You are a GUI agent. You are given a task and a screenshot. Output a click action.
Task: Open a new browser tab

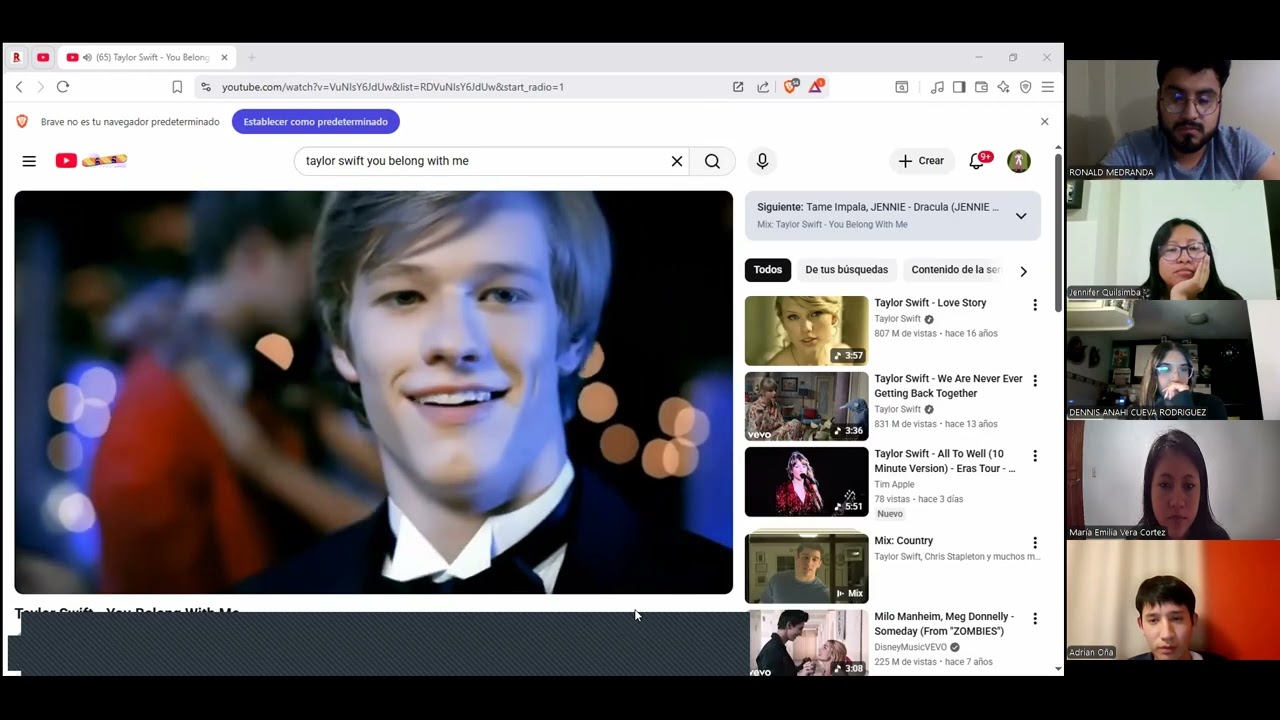(251, 58)
